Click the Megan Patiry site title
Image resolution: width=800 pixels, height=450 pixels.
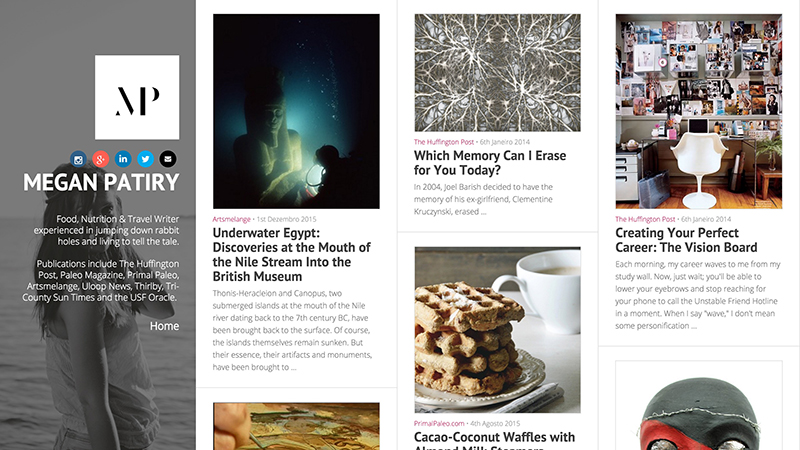coord(101,182)
